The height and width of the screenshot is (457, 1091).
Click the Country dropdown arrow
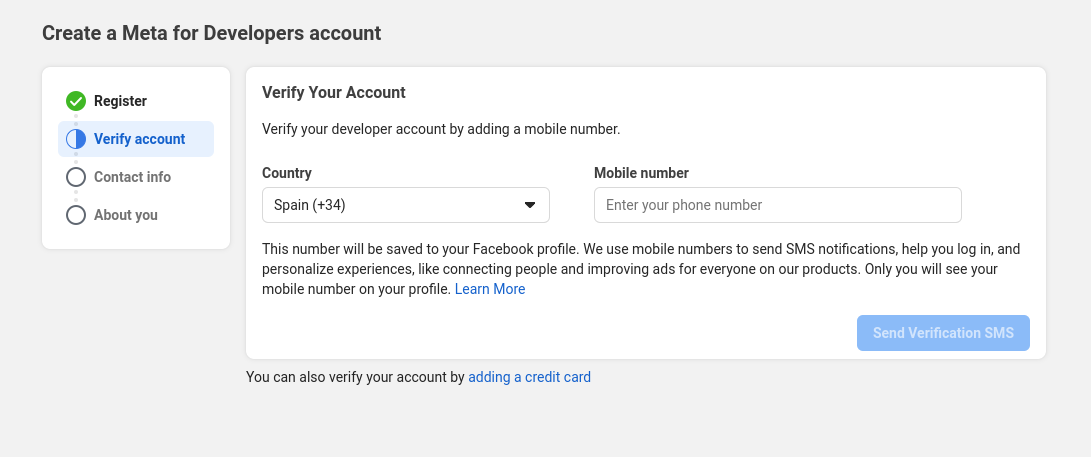point(530,205)
